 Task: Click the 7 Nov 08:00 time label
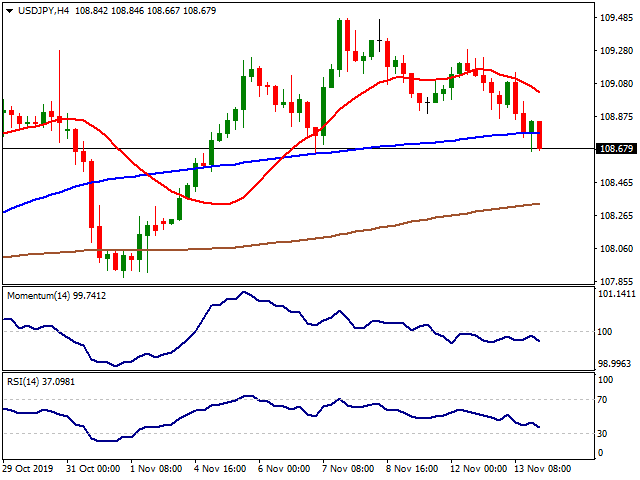coord(348,469)
